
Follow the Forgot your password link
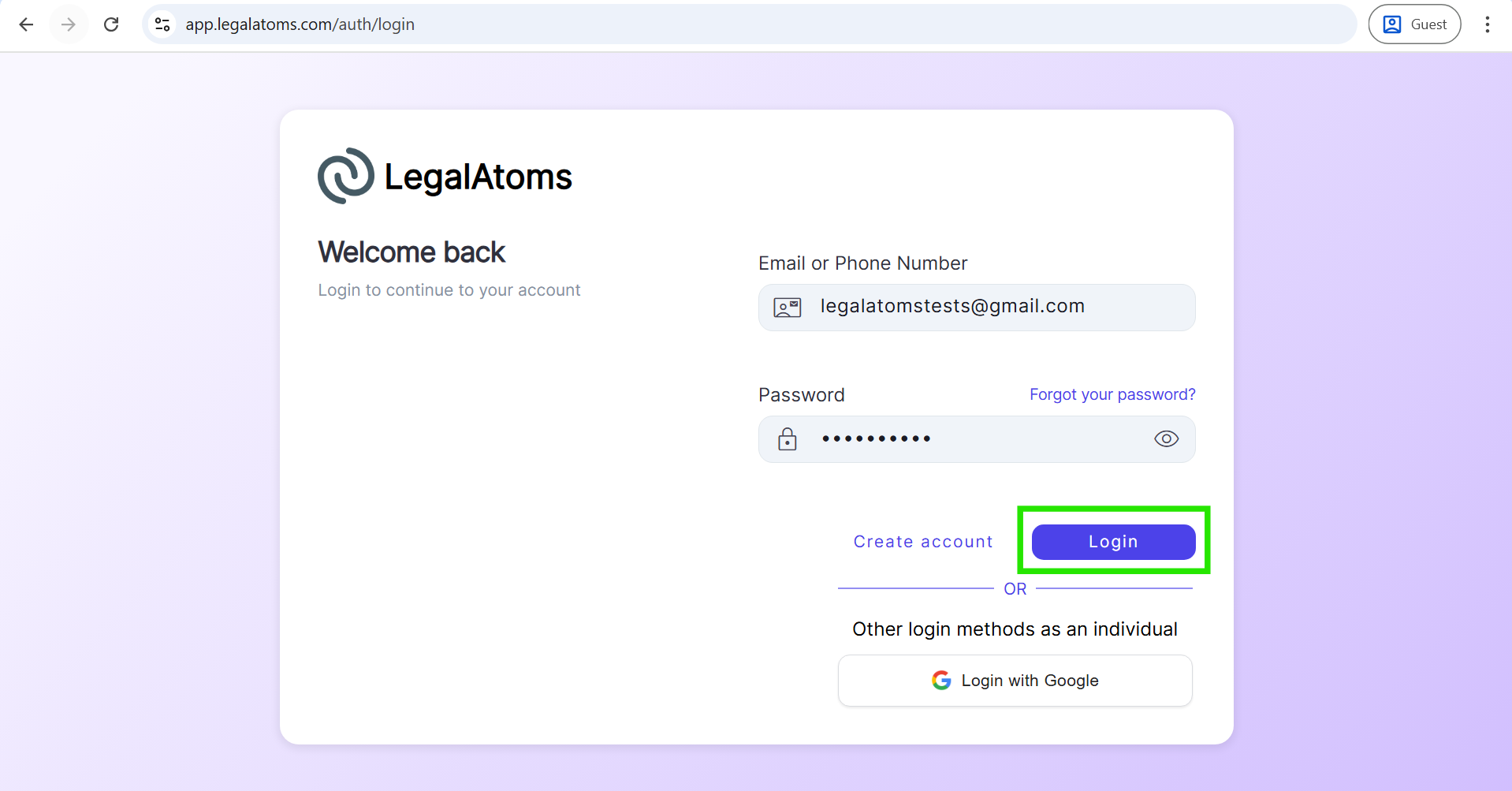tap(1112, 394)
